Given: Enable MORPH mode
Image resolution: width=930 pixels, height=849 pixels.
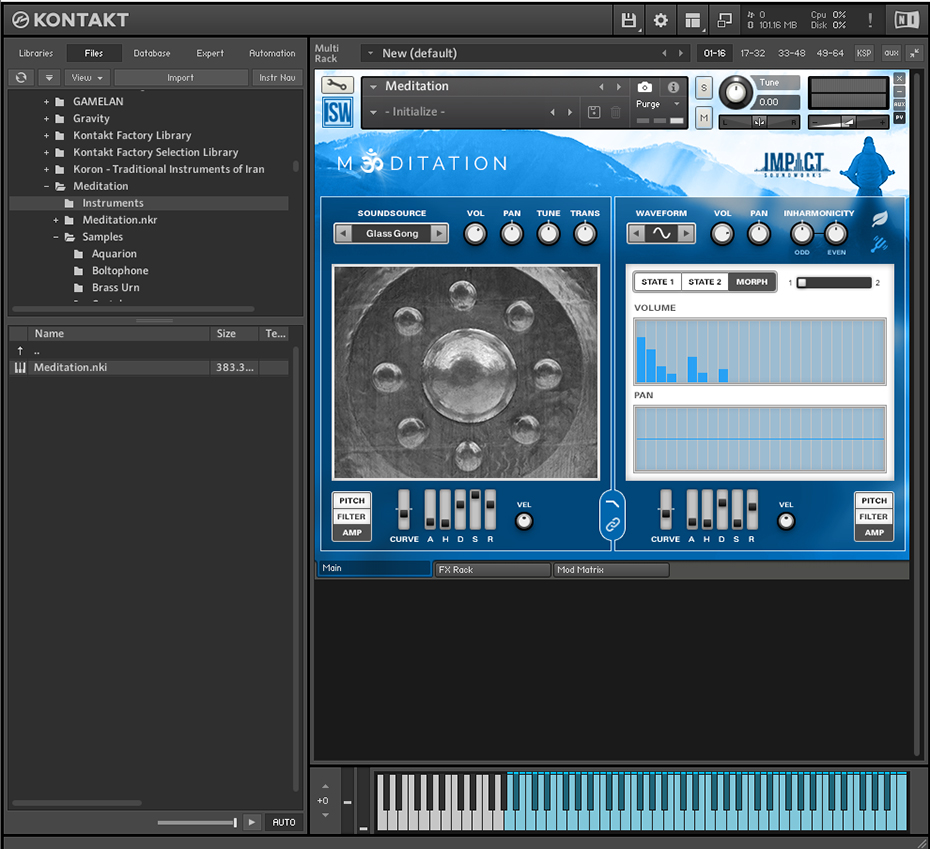Looking at the screenshot, I should coord(752,282).
